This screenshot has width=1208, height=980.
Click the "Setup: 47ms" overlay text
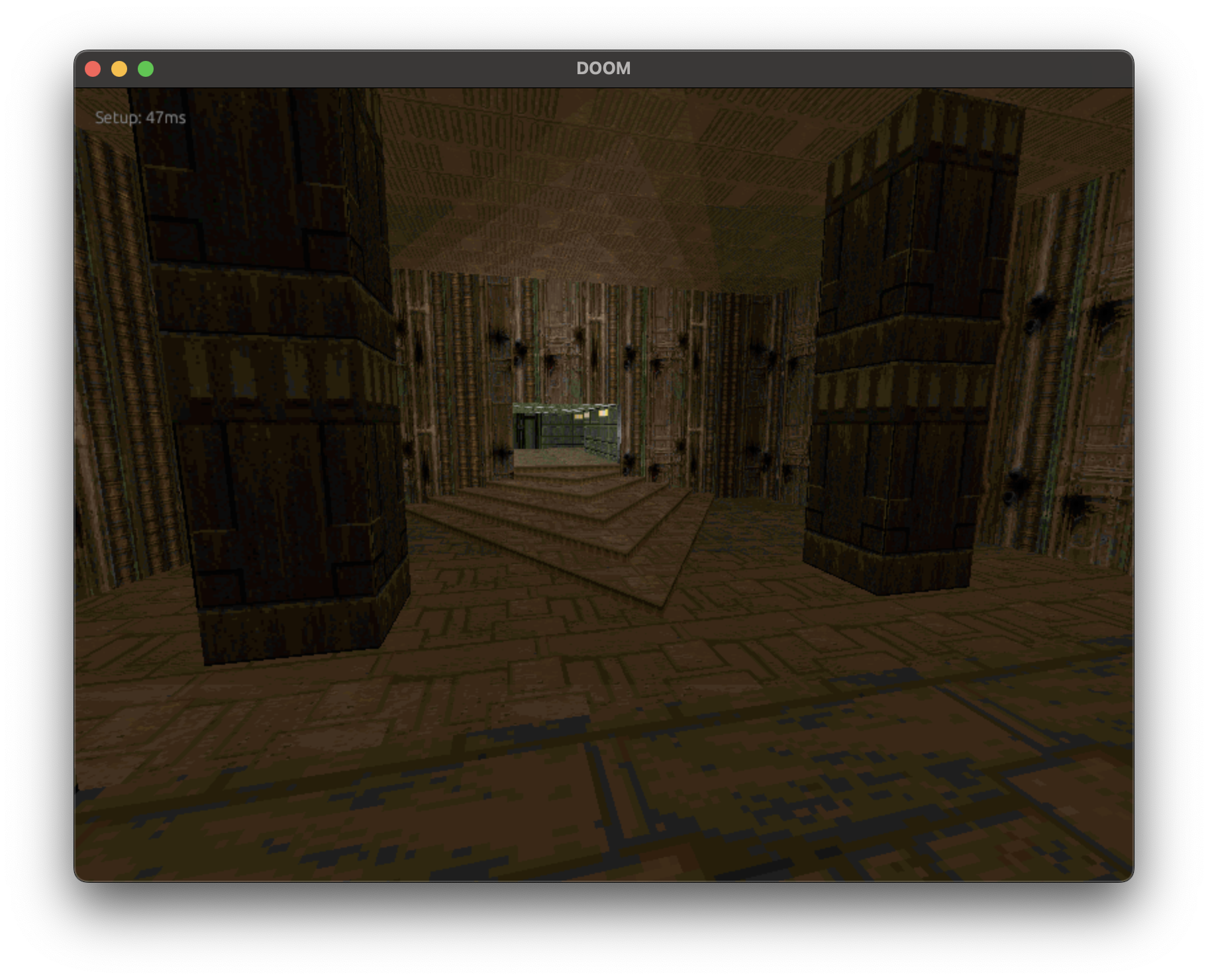coord(140,118)
